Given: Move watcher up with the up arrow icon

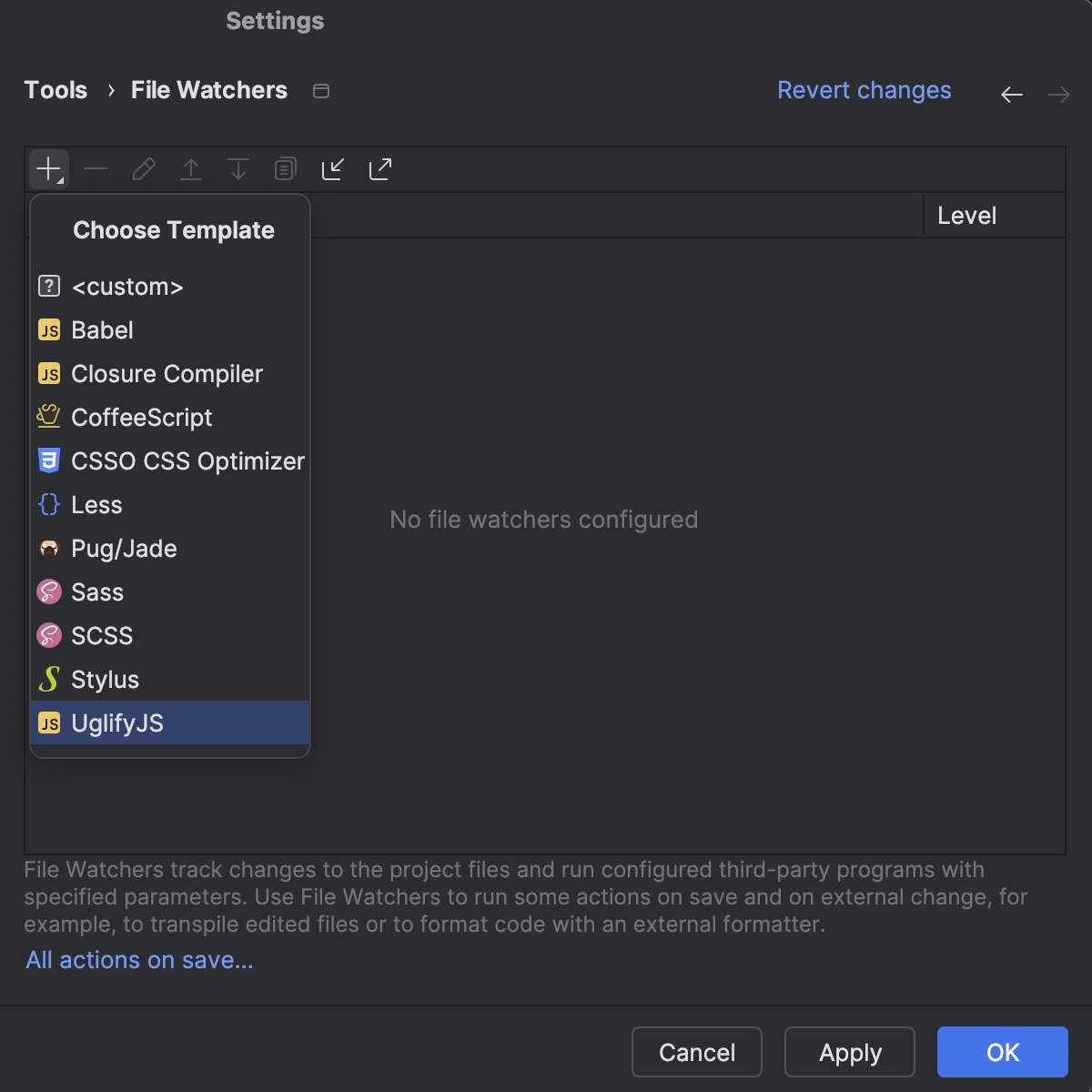Looking at the screenshot, I should pyautogui.click(x=190, y=168).
